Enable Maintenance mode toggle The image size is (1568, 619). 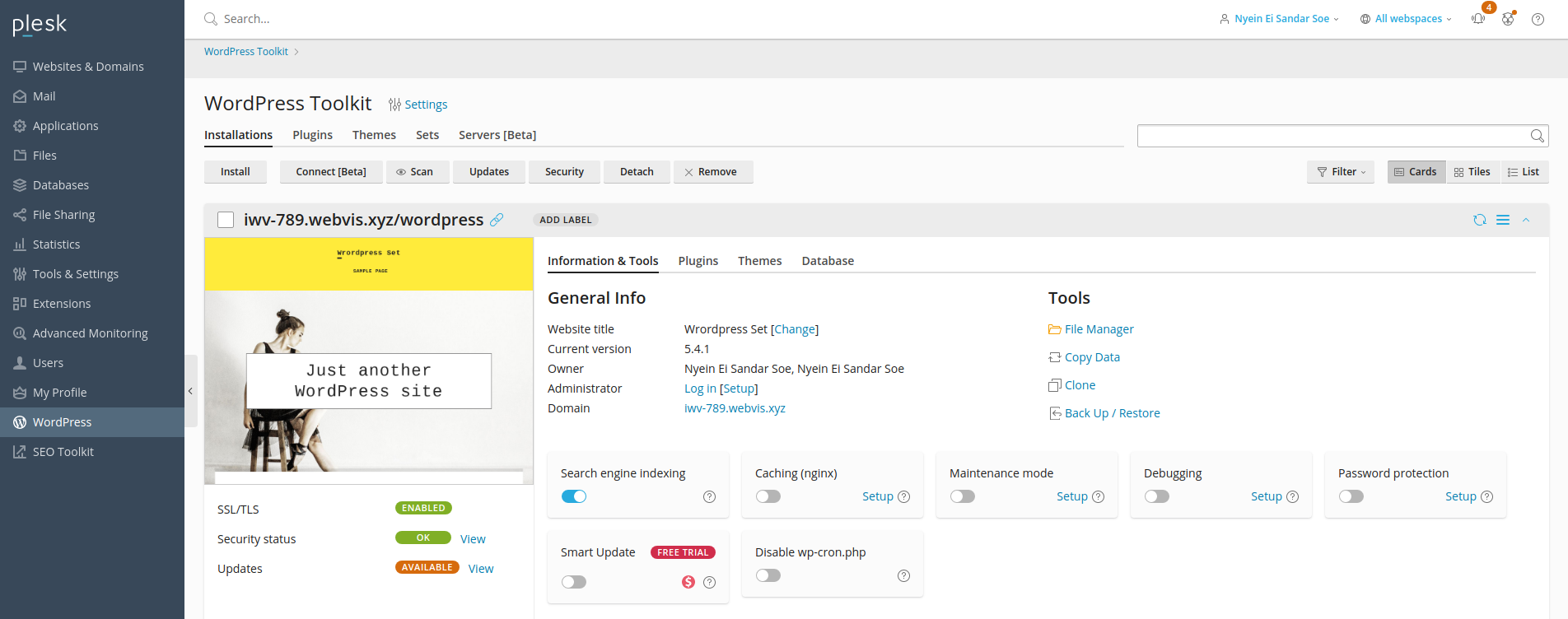point(962,496)
